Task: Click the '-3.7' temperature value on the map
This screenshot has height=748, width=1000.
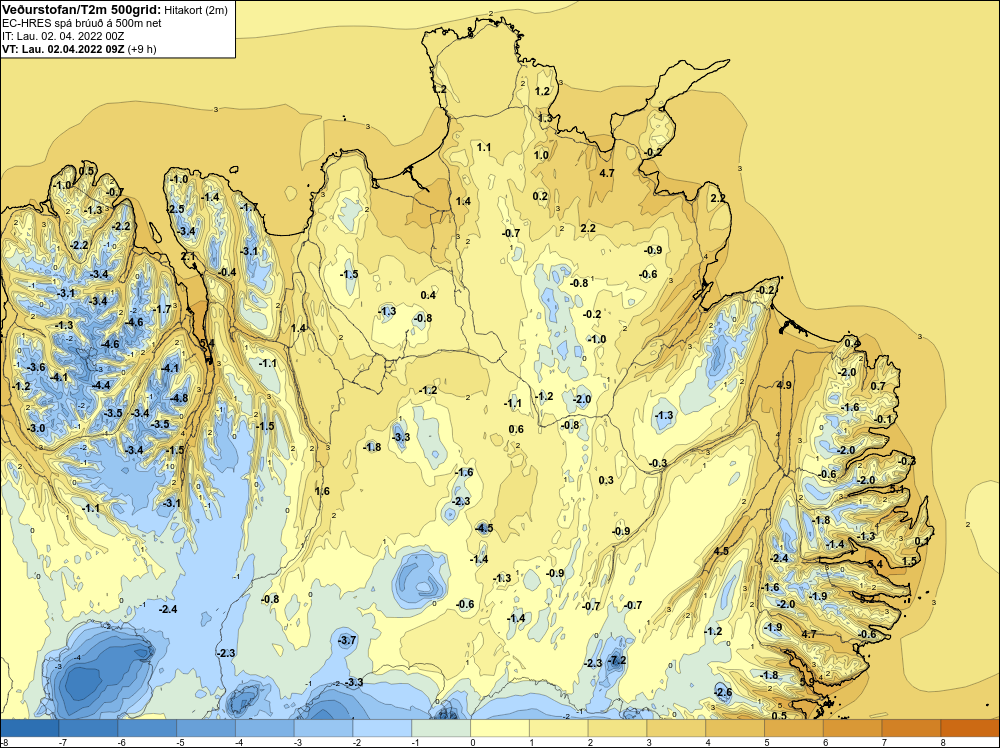Action: pyautogui.click(x=347, y=640)
